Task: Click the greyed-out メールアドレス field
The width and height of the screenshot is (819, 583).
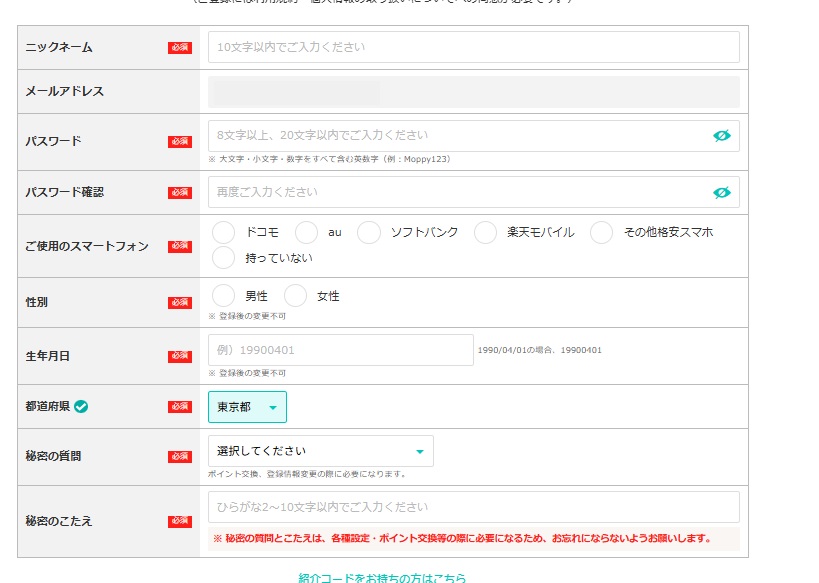Action: pyautogui.click(x=473, y=92)
